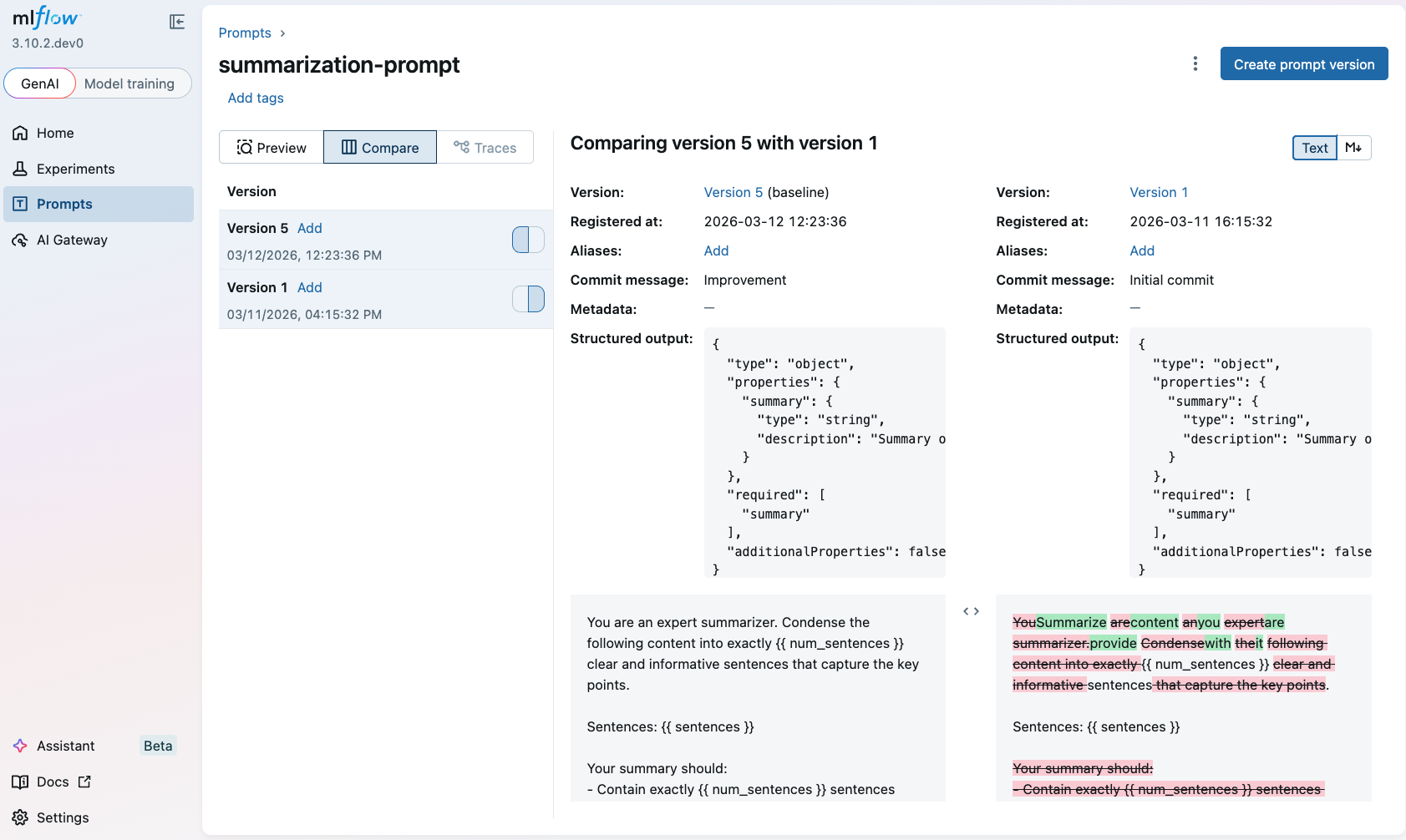Open the three-dot overflow menu

(1195, 63)
